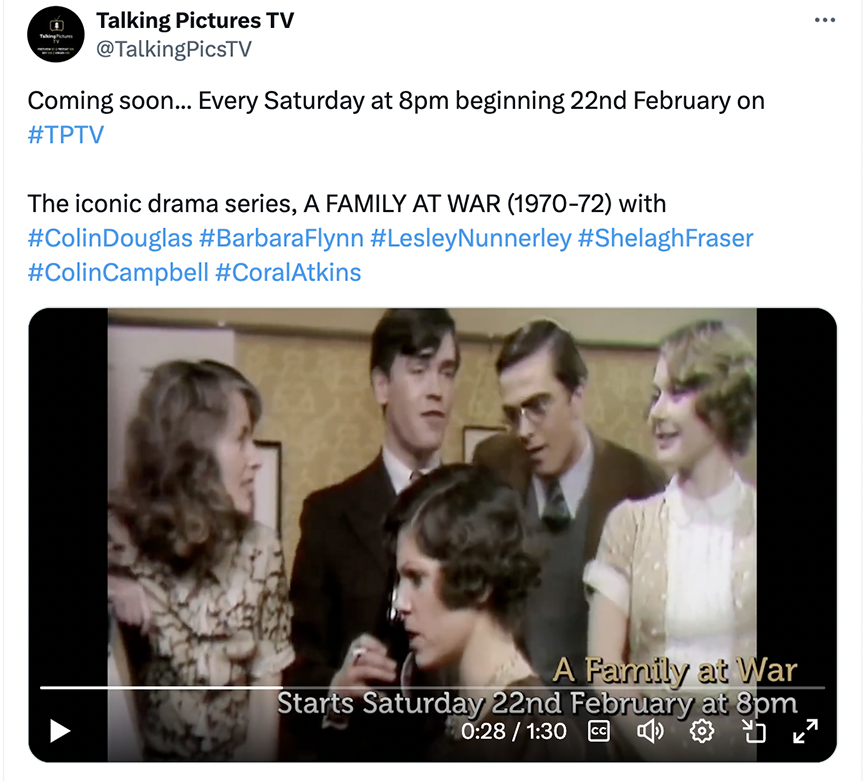Viewport: 864px width, 781px height.
Task: Toggle closed captions on the video
Action: click(x=599, y=731)
